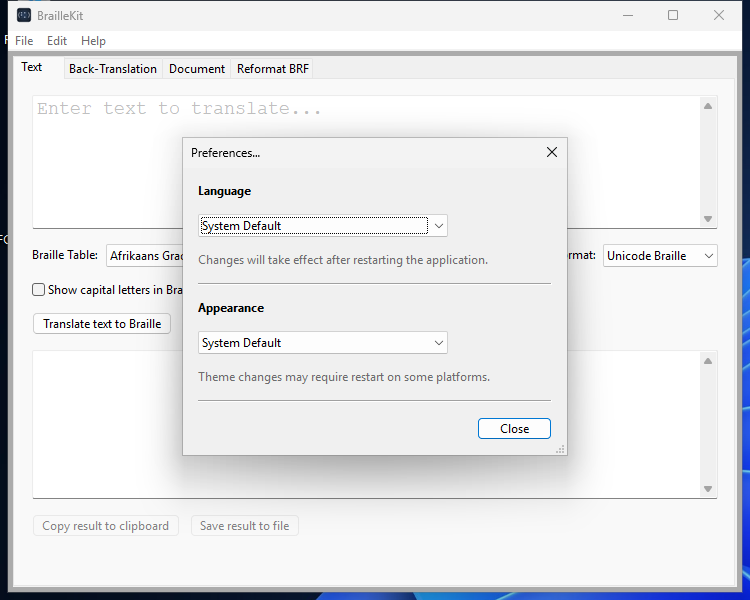Switch to the Back-Translation tab
The width and height of the screenshot is (750, 600).
click(113, 69)
